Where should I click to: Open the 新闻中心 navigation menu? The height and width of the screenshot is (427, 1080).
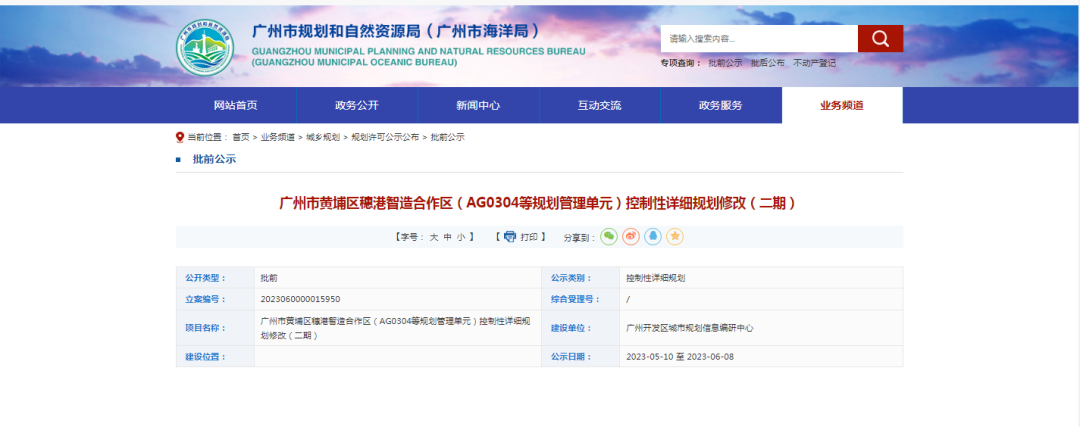(x=478, y=106)
